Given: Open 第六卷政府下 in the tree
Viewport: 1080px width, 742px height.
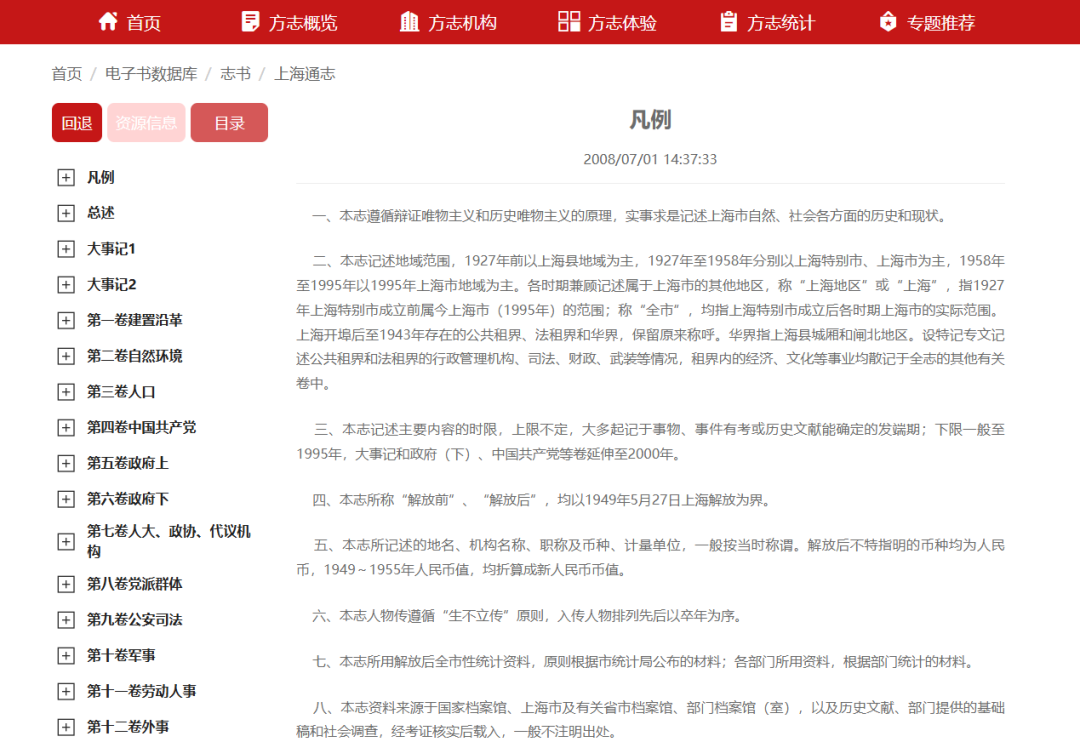Looking at the screenshot, I should tap(127, 500).
